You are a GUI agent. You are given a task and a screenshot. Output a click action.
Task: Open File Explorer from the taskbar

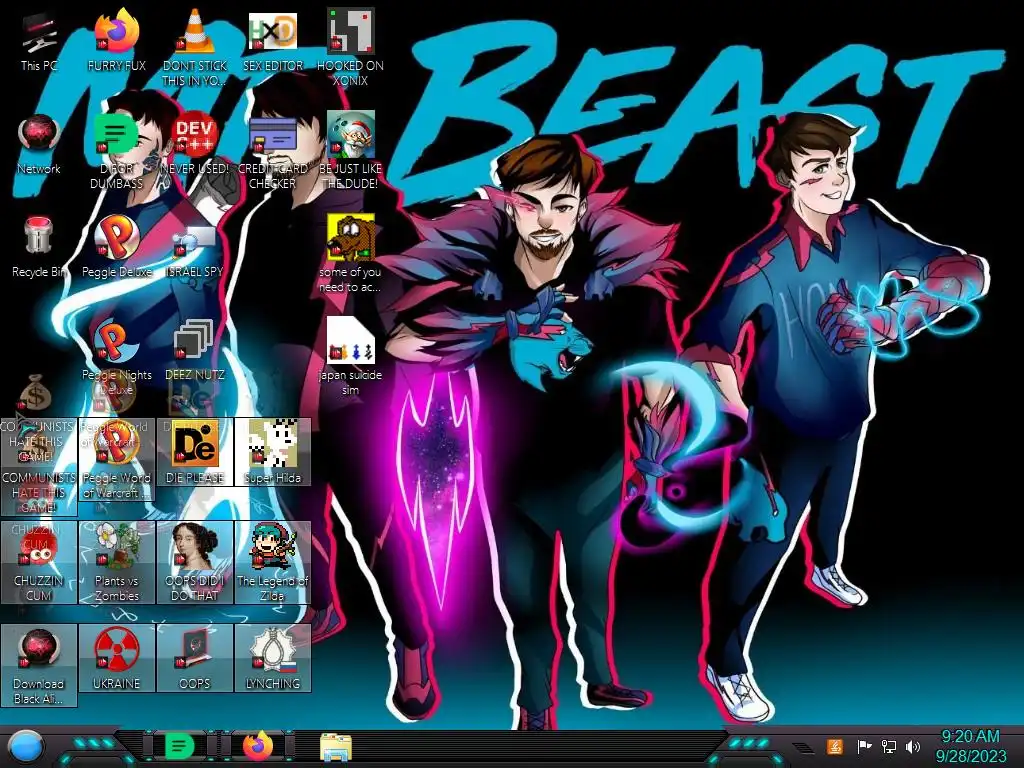click(x=336, y=747)
